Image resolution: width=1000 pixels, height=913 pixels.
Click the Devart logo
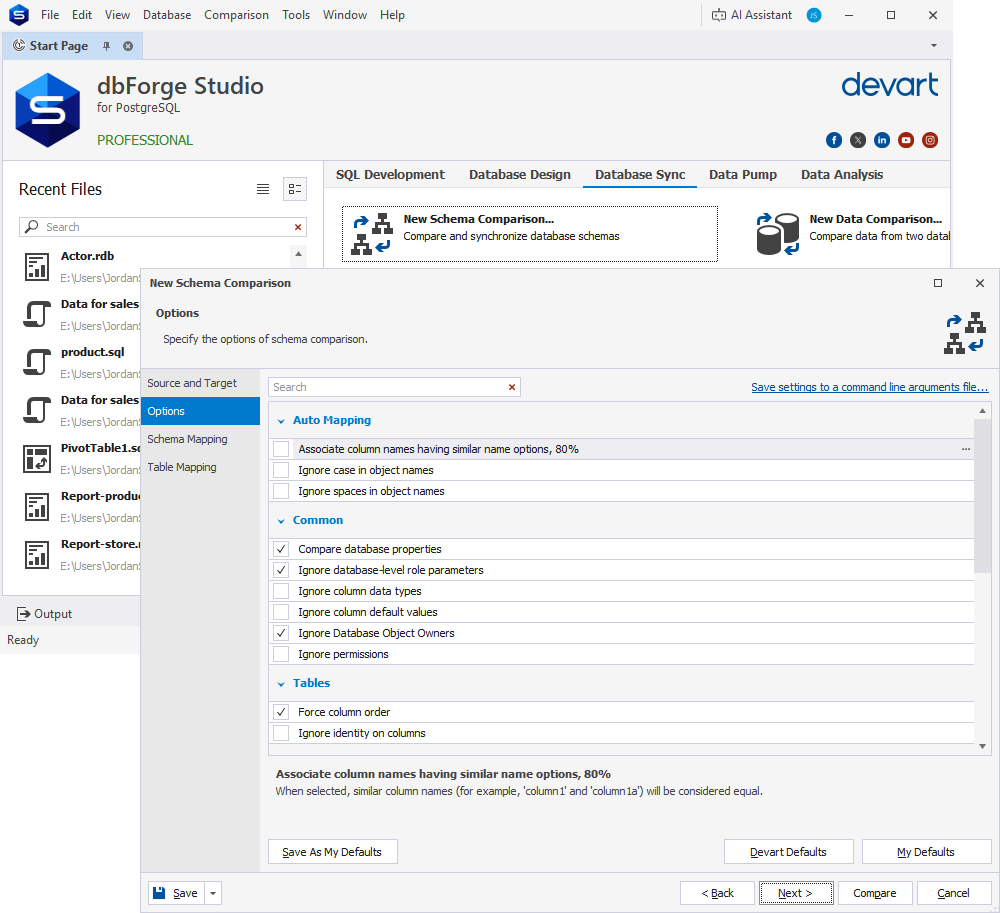(890, 85)
